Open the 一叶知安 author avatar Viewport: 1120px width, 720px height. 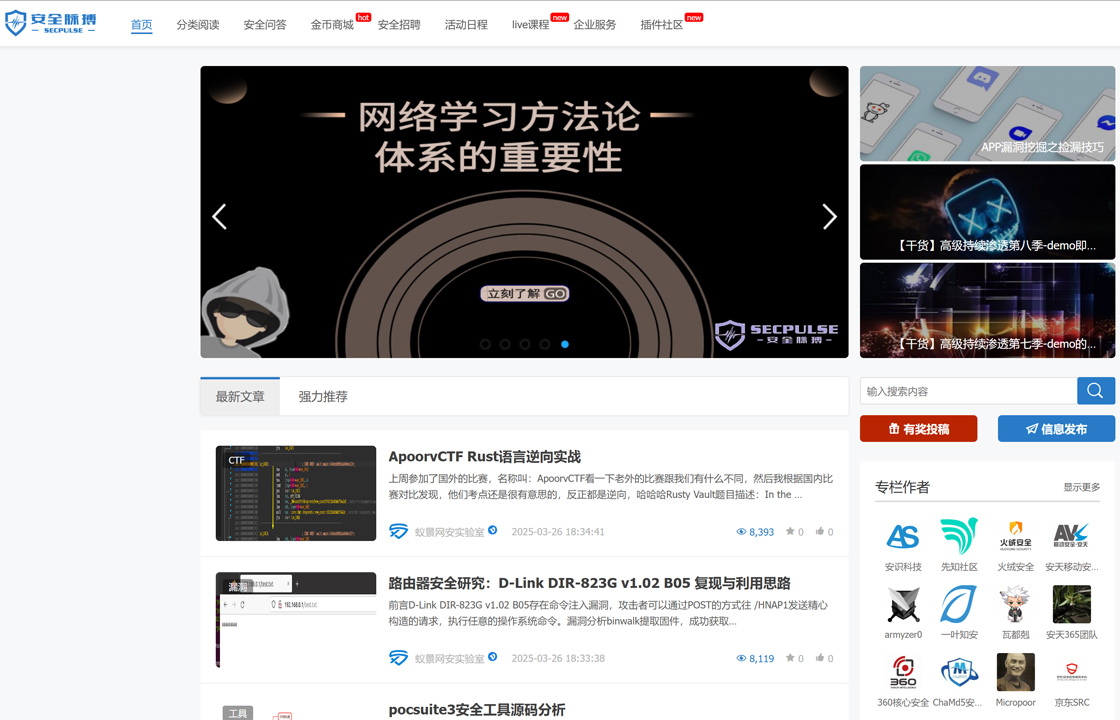click(959, 604)
